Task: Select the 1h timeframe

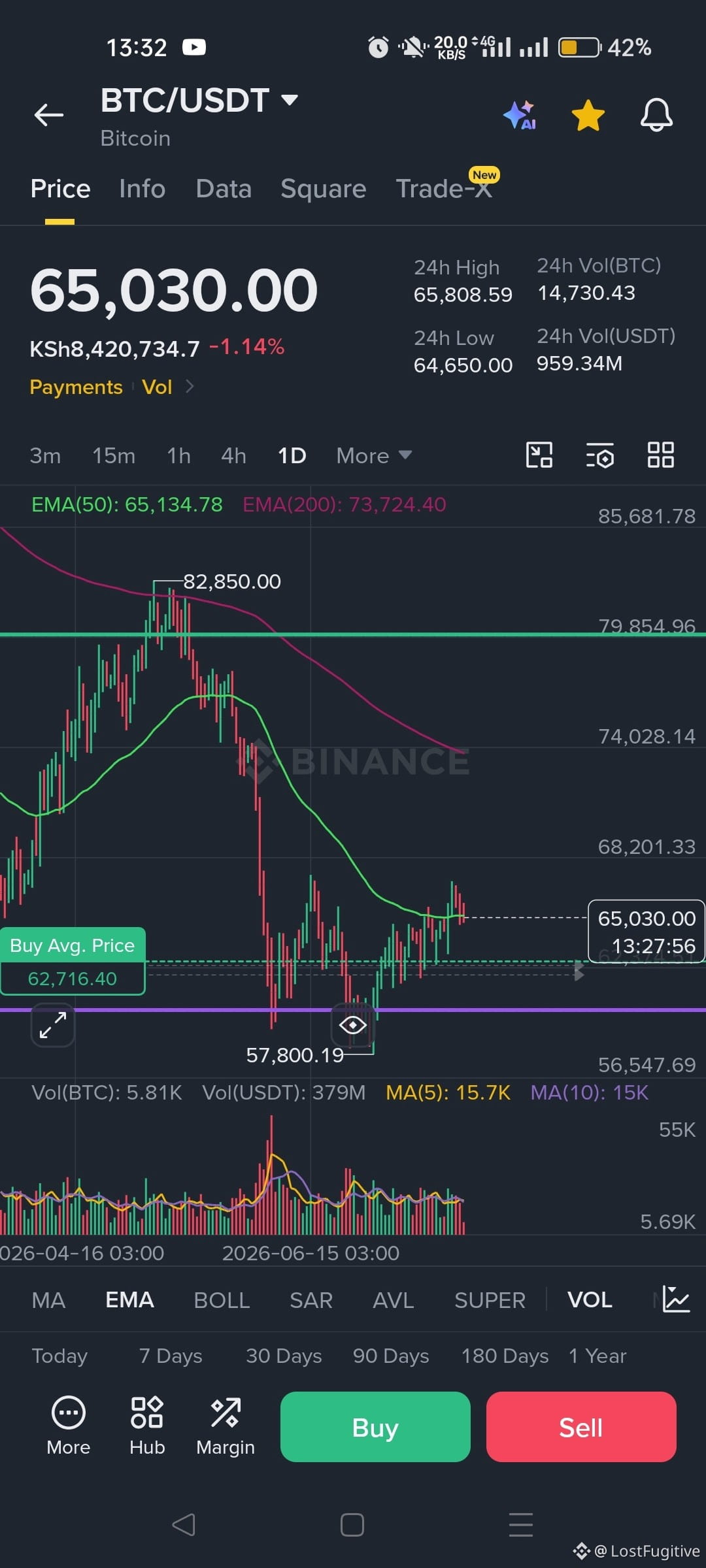Action: coord(178,455)
